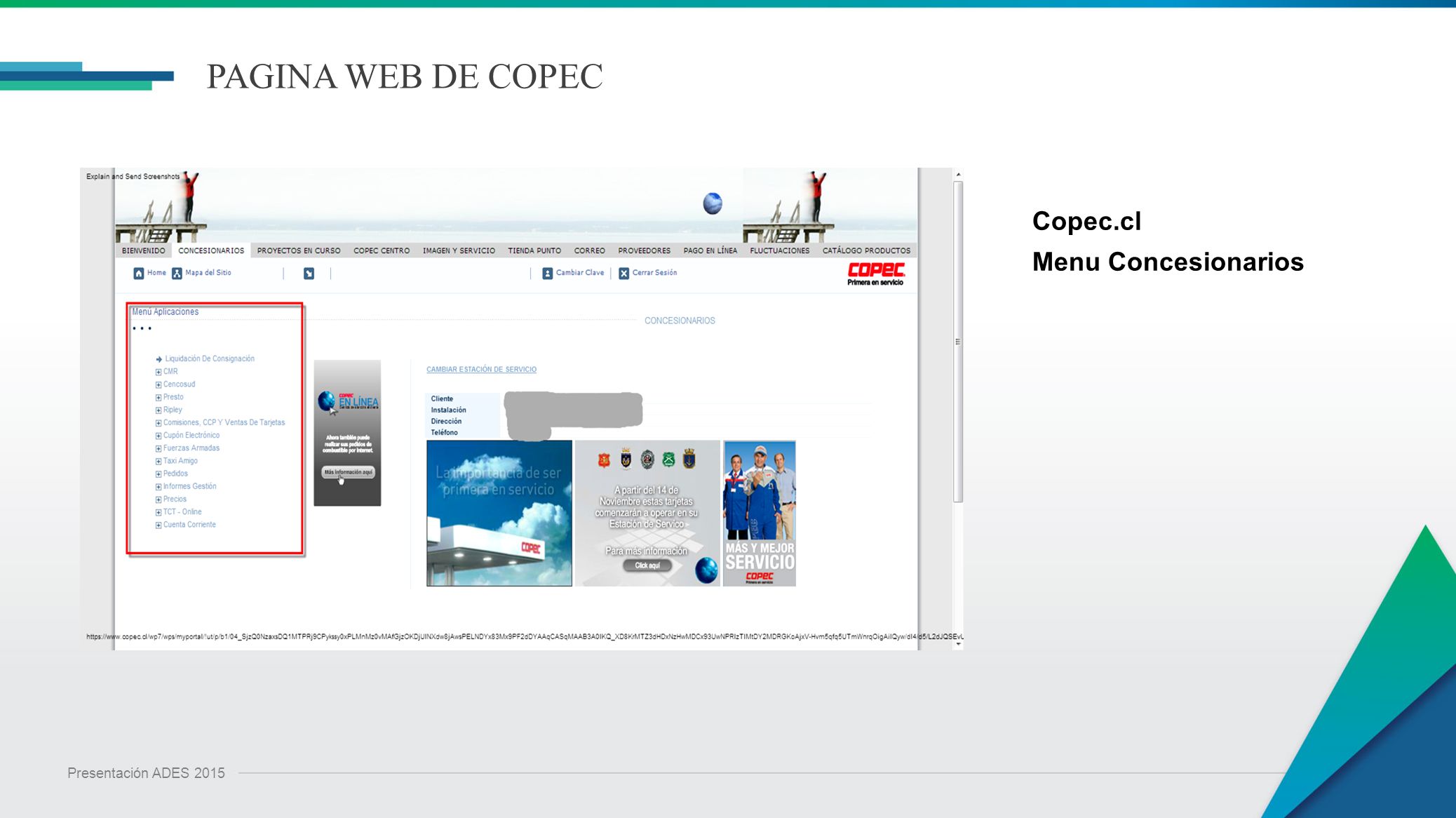Image resolution: width=1456 pixels, height=818 pixels.
Task: Click arrow icon beside Liquidación De Consignación
Action: [x=159, y=359]
